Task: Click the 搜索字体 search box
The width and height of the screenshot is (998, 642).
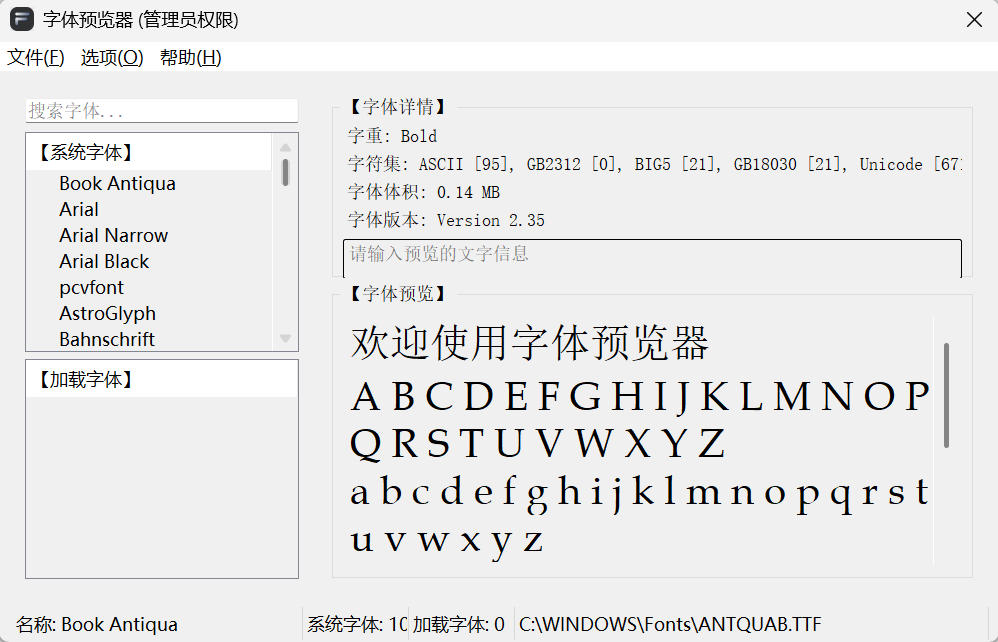Action: coord(160,110)
